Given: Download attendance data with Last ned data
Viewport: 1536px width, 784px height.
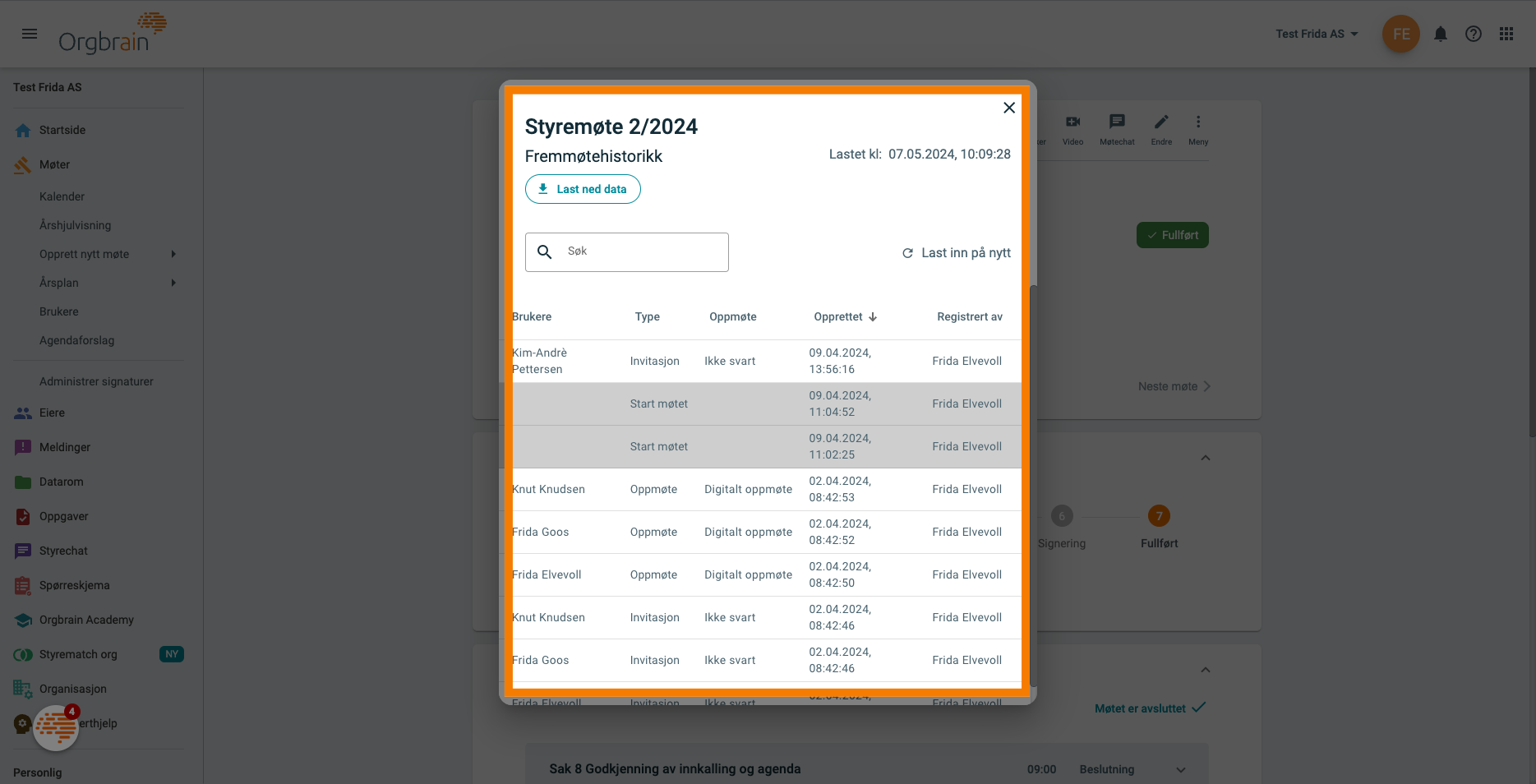Looking at the screenshot, I should pos(583,189).
